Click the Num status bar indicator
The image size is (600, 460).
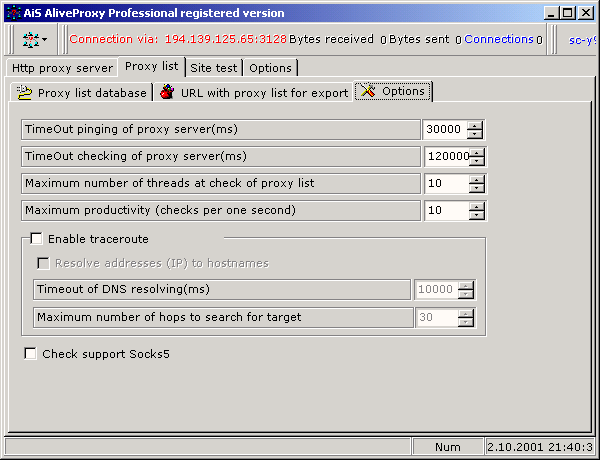448,447
